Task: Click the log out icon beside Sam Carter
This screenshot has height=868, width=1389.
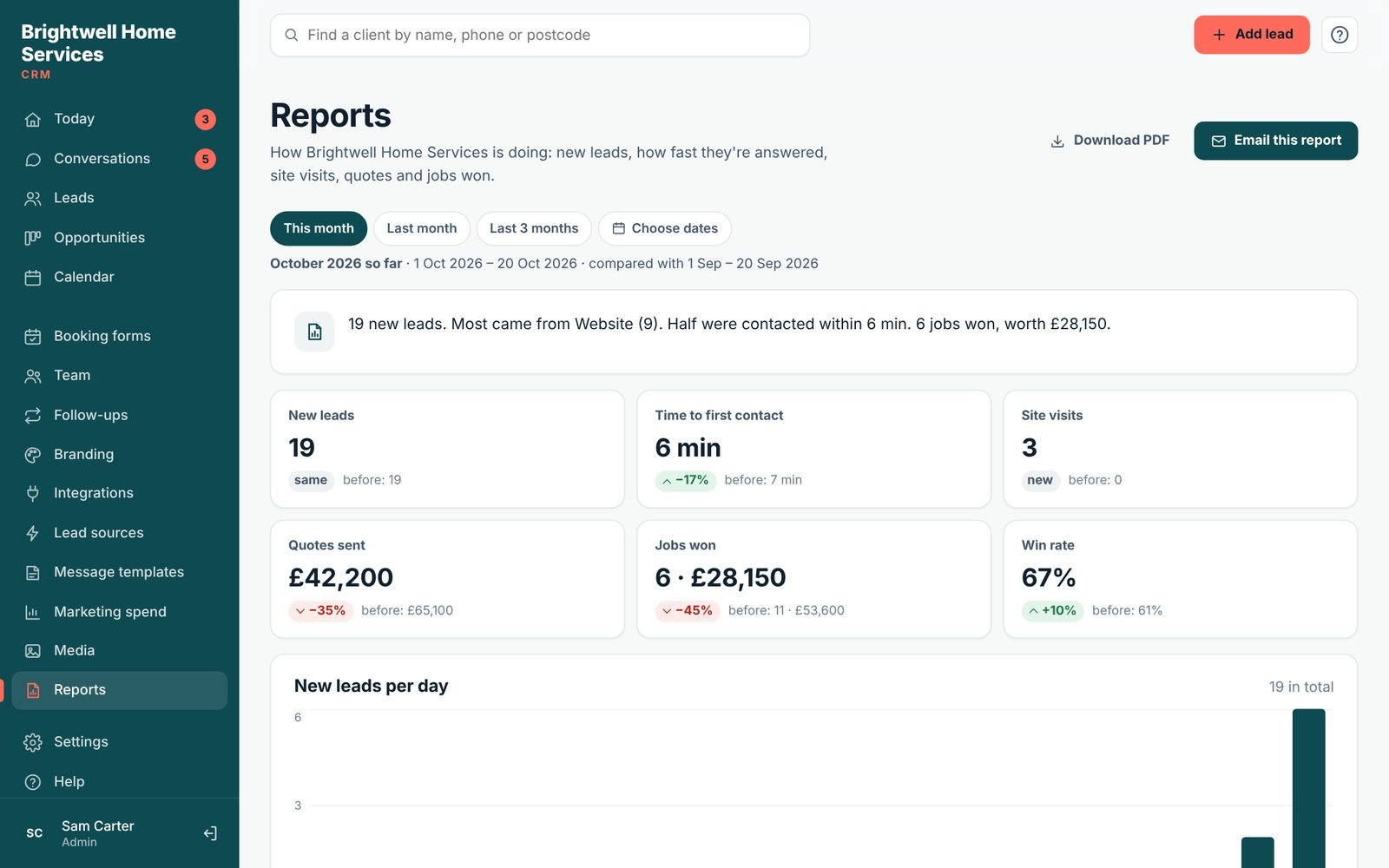Action: coord(210,833)
